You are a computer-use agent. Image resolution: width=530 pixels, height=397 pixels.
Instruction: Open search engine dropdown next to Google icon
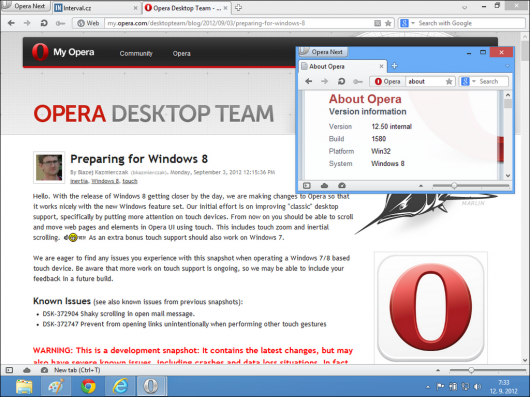click(413, 23)
